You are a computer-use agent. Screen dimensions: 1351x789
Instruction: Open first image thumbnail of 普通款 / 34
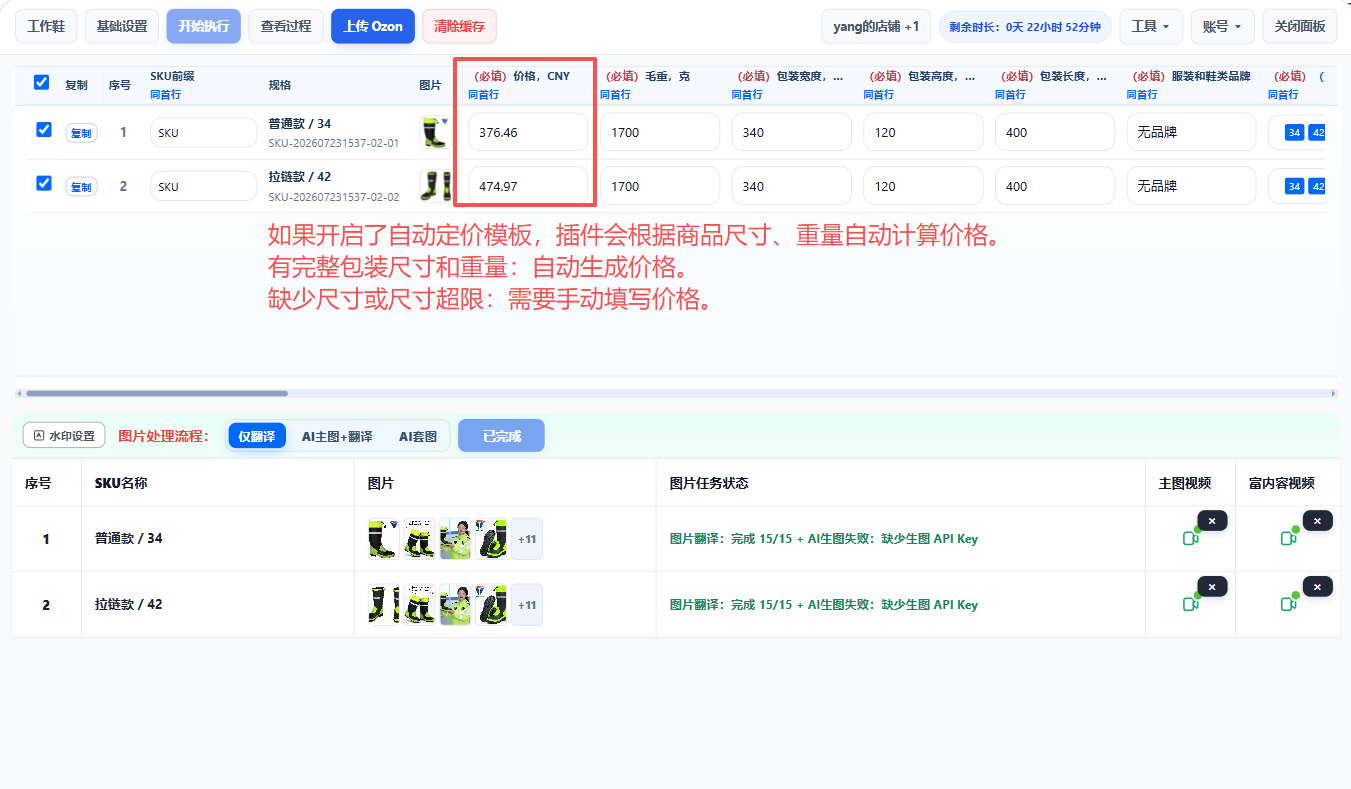click(384, 538)
